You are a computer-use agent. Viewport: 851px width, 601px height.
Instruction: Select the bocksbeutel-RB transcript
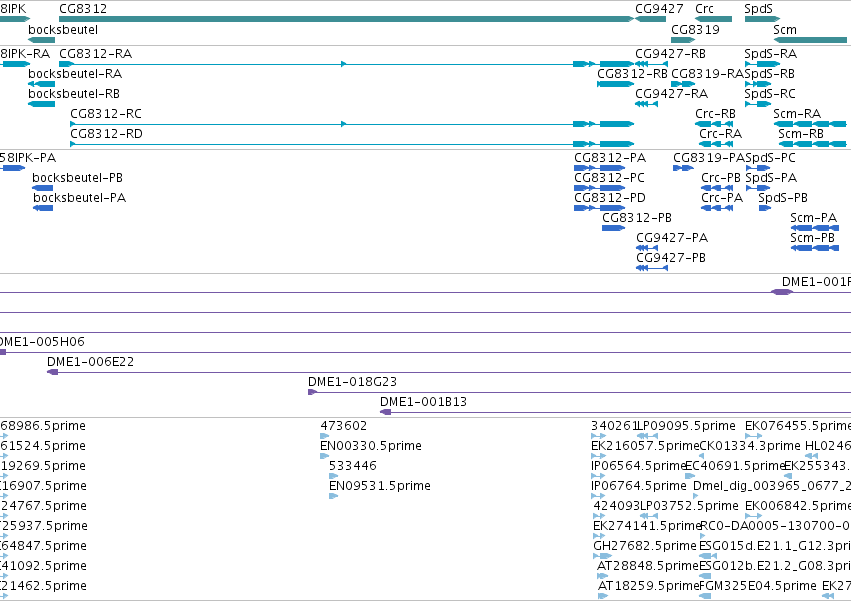pos(74,94)
